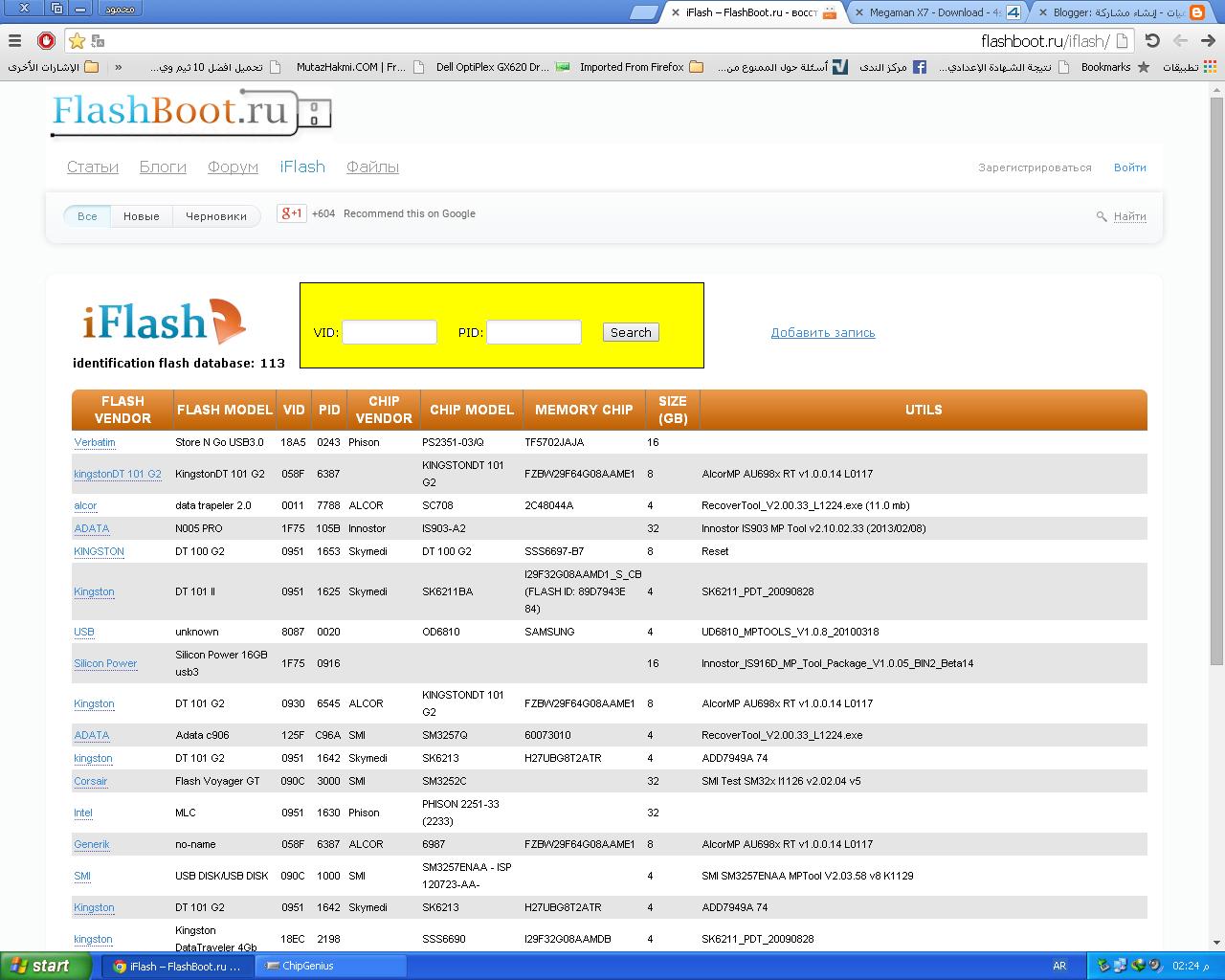This screenshot has width=1225, height=980.
Task: Open the Silicon Power vendor link
Action: [x=105, y=663]
